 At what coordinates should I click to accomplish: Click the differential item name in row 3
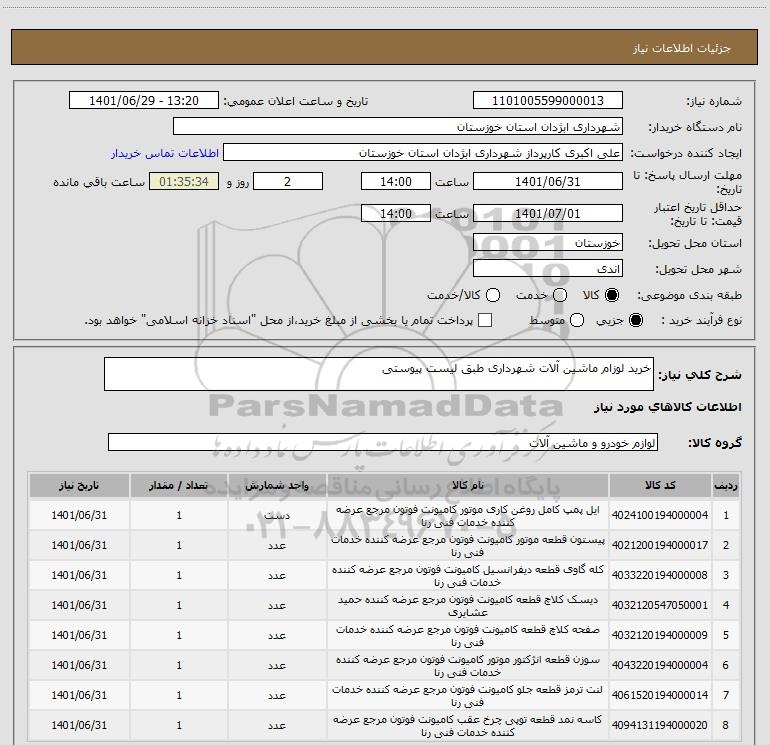pos(468,576)
